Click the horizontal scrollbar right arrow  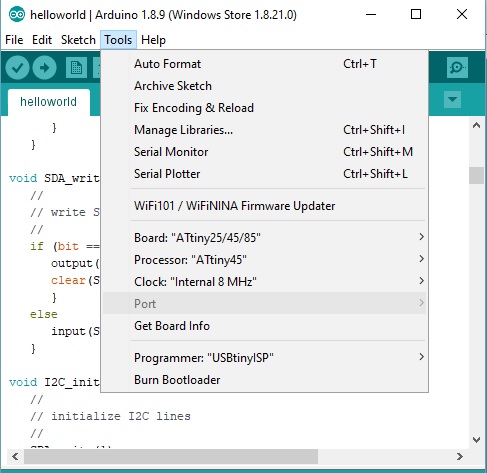click(x=460, y=456)
